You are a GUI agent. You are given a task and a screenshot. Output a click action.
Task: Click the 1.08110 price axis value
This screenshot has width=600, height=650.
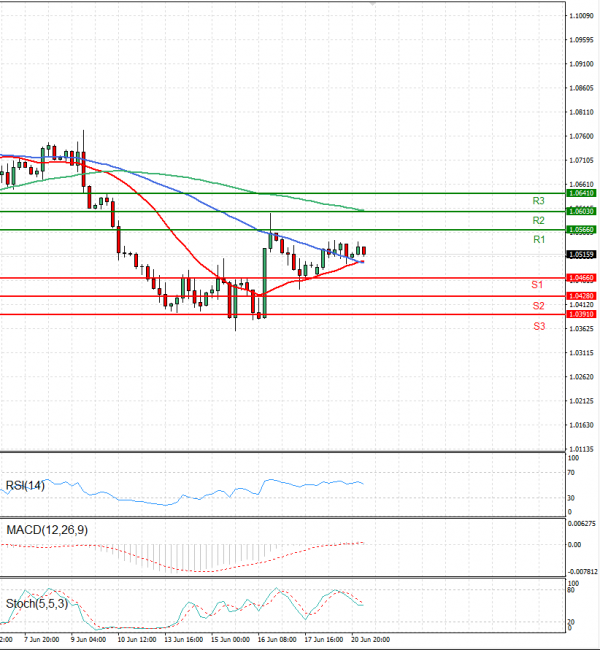(x=582, y=112)
